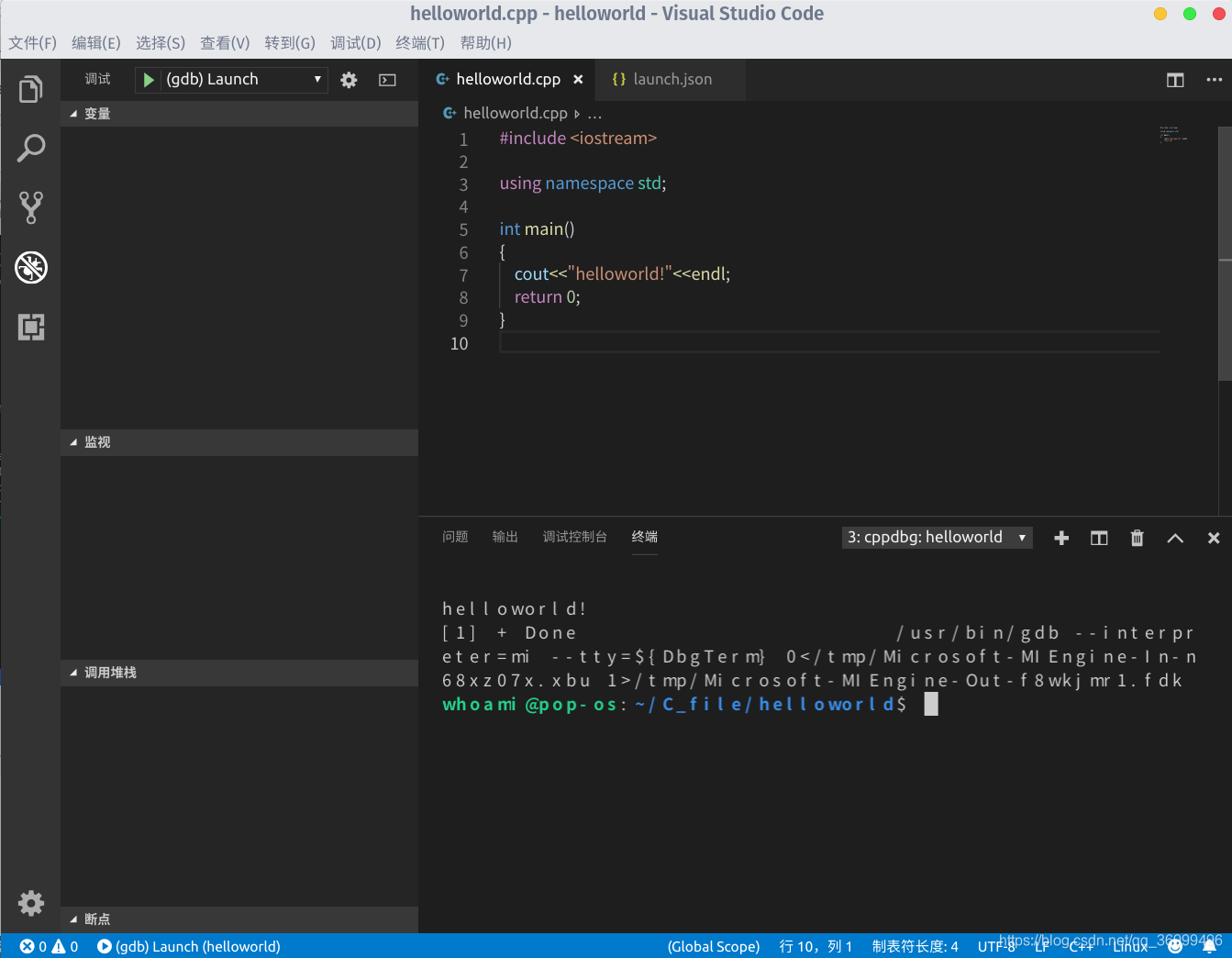
Task: Open the 选择(S) menu
Action: tap(161, 43)
